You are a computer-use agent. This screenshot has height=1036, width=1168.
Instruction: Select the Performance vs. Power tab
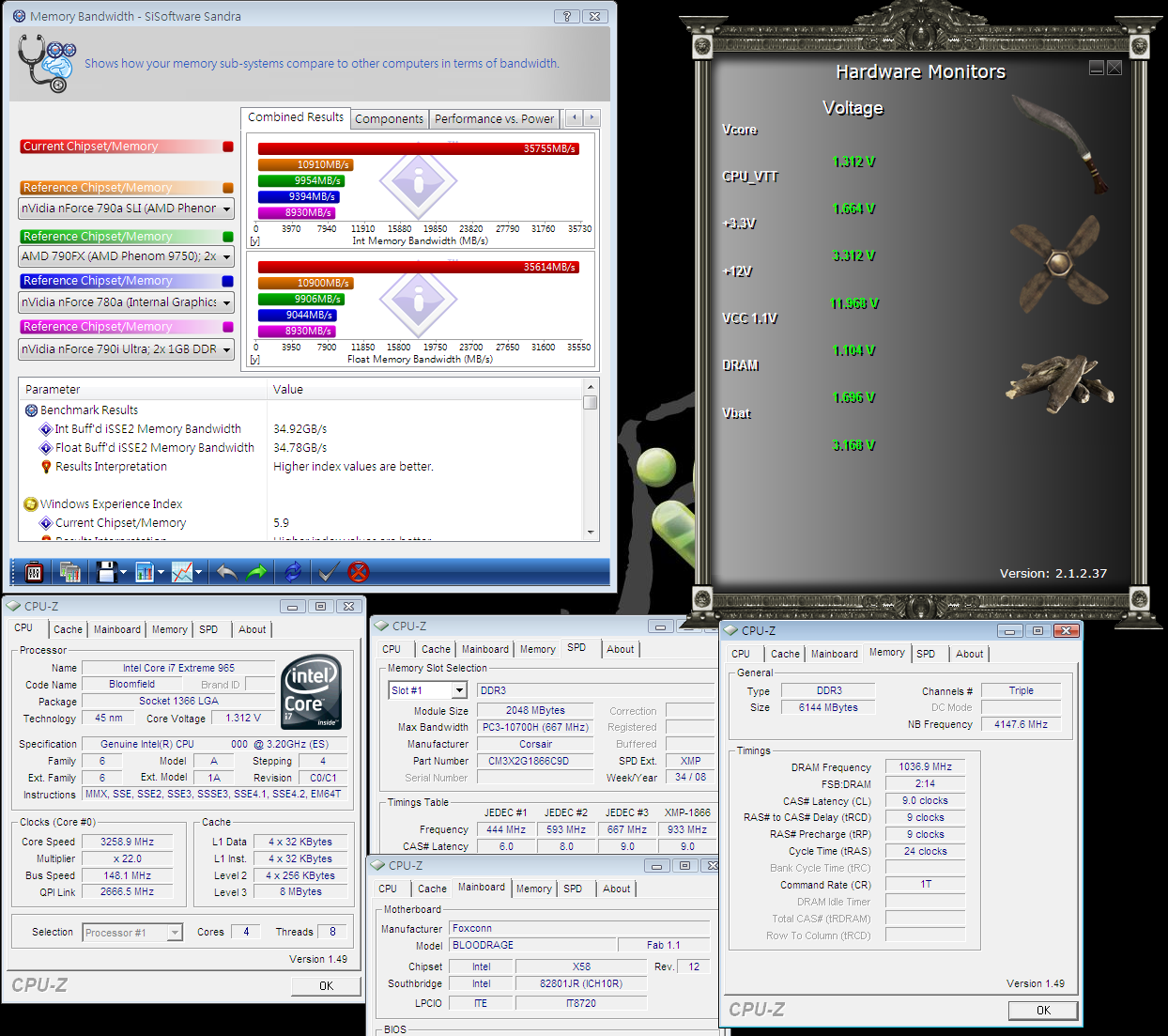pyautogui.click(x=494, y=118)
